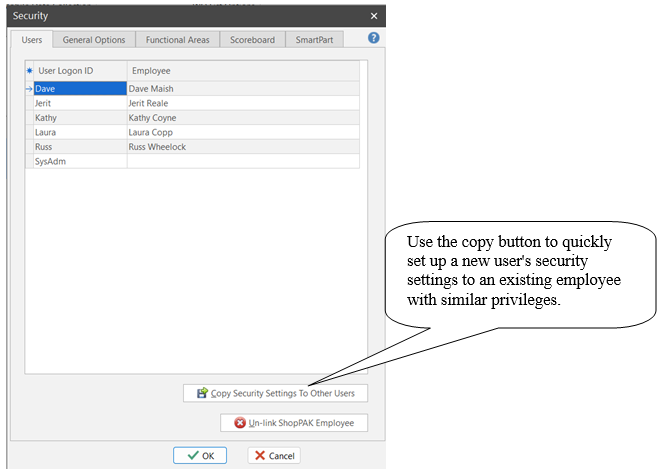Screen dimensions: 661x473
Task: Choose Kathy in the user list
Action: tap(79, 118)
